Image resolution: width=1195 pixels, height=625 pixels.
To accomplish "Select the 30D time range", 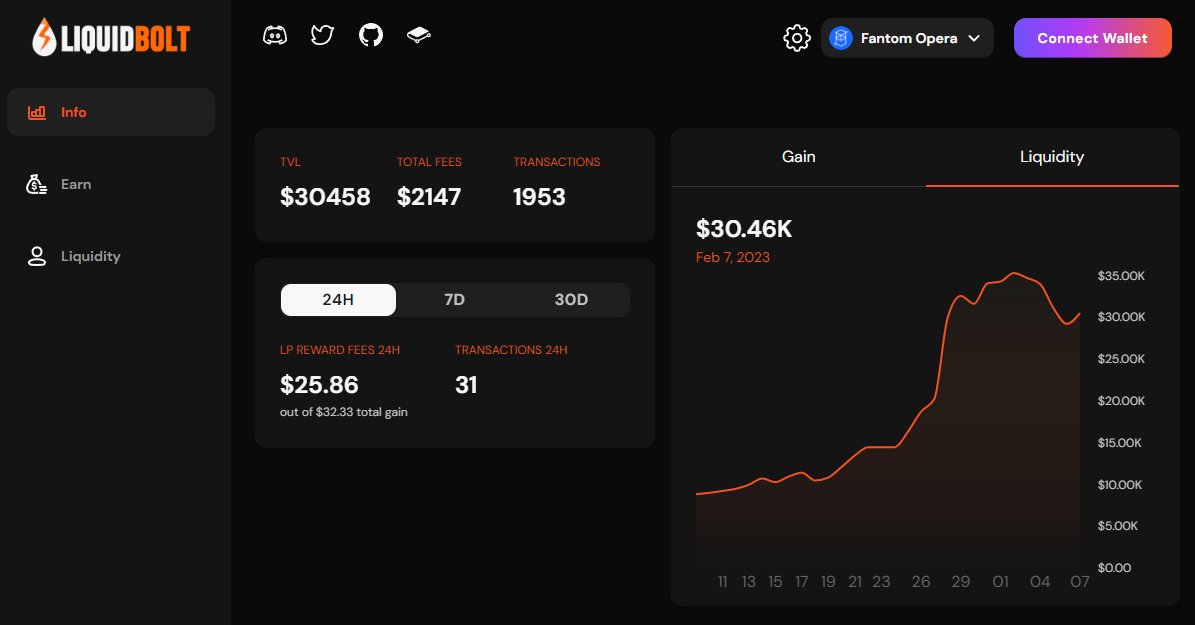I will 572,300.
